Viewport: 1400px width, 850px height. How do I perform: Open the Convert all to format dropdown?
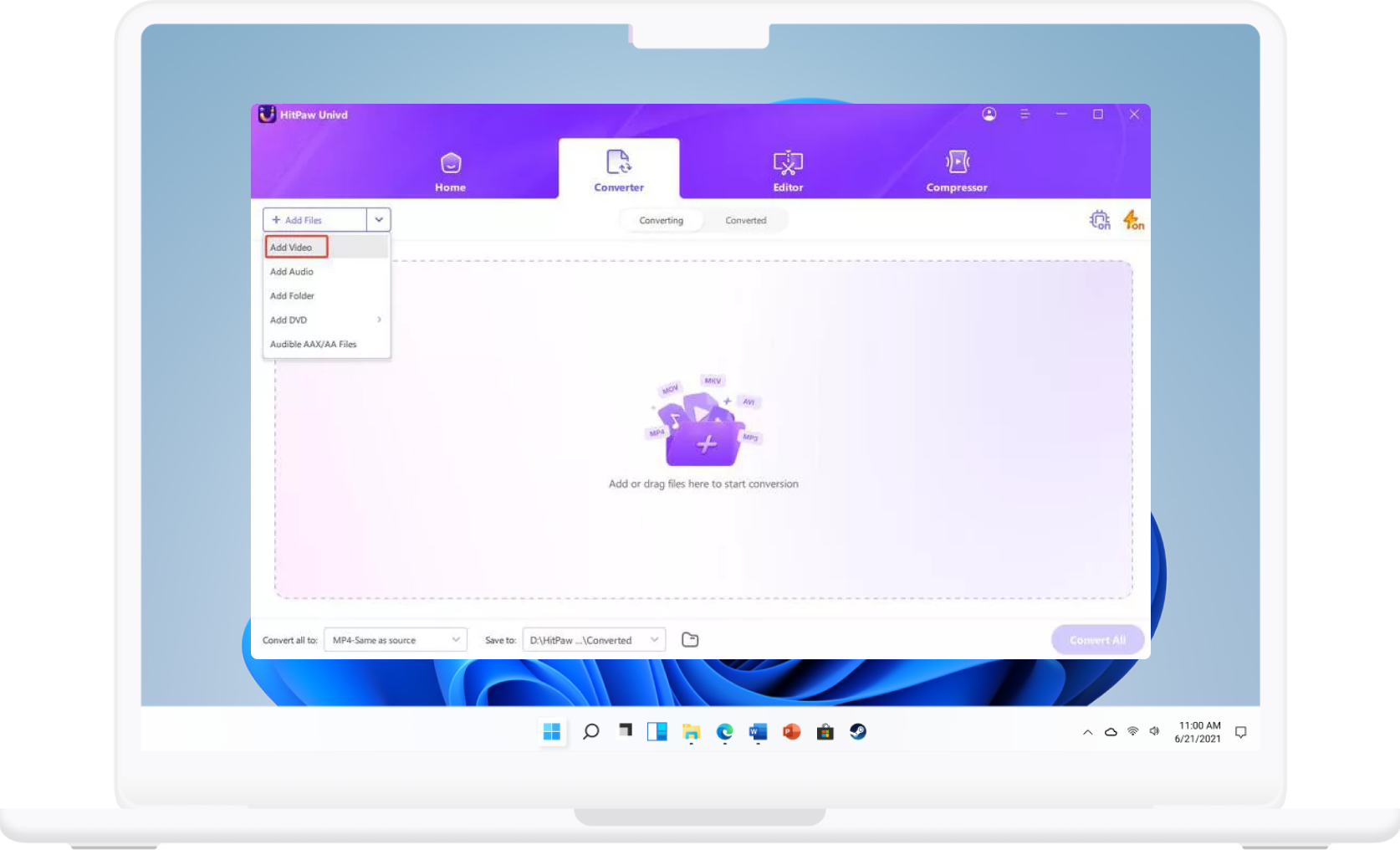(395, 639)
